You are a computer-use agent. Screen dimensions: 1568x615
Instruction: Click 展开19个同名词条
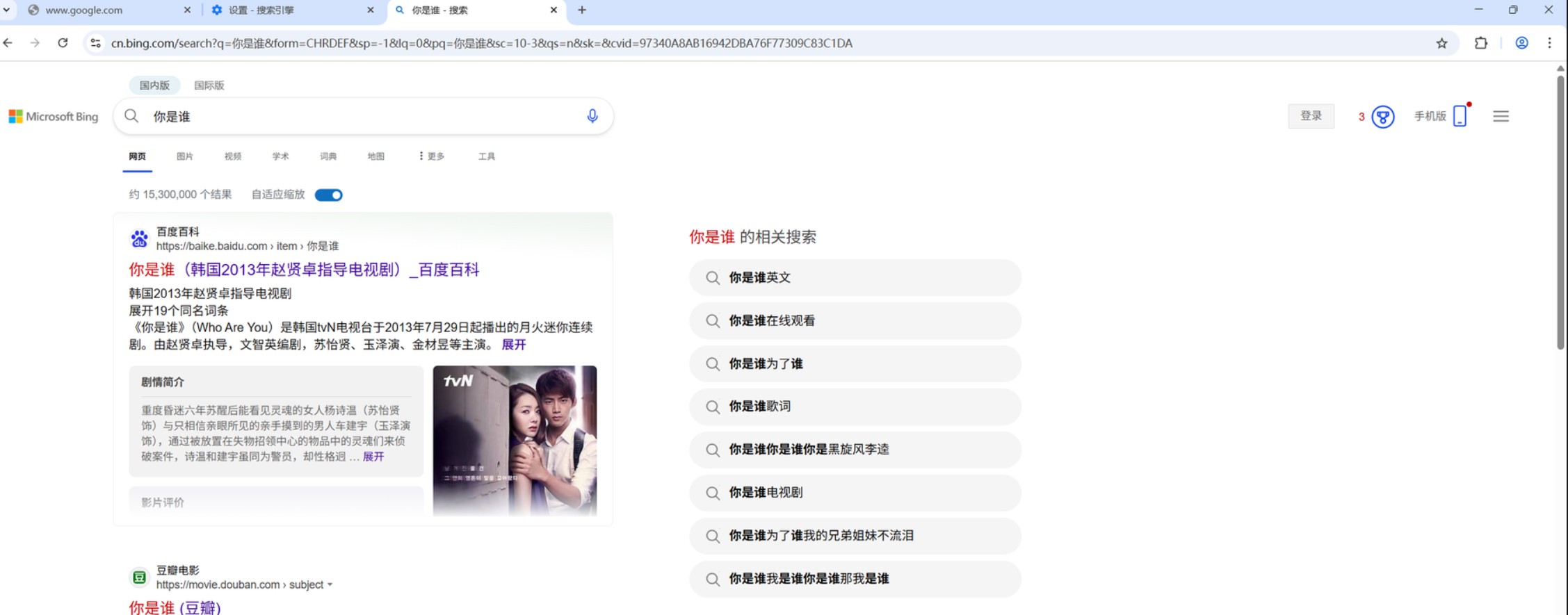point(178,311)
